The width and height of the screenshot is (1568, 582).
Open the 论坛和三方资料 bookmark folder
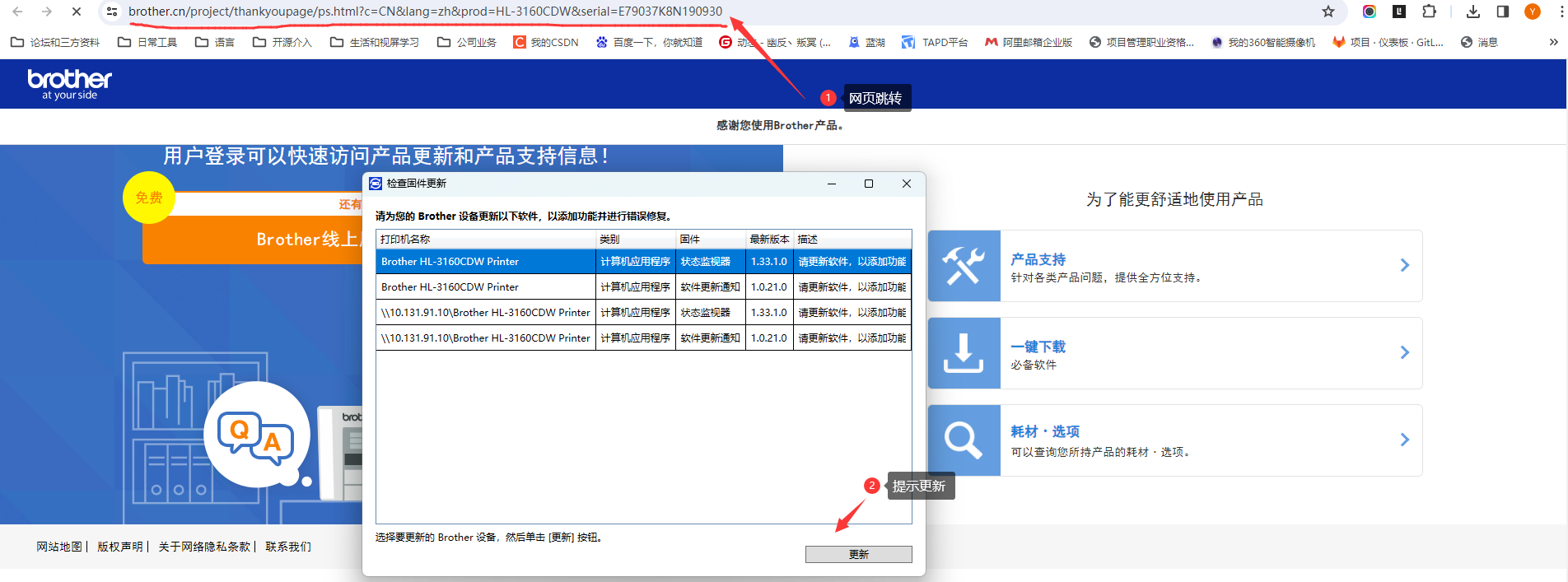pos(55,42)
